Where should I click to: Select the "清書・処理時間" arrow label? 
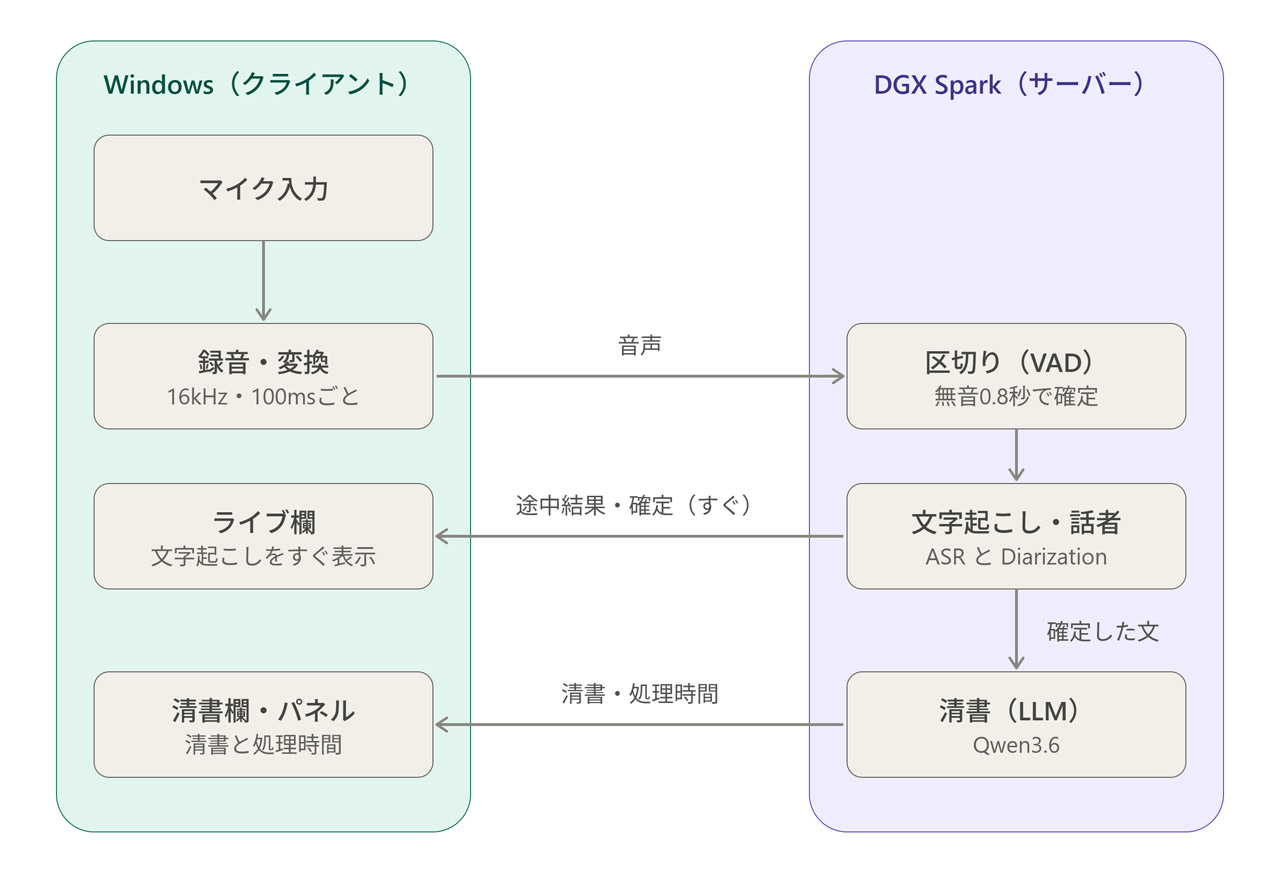[640, 694]
